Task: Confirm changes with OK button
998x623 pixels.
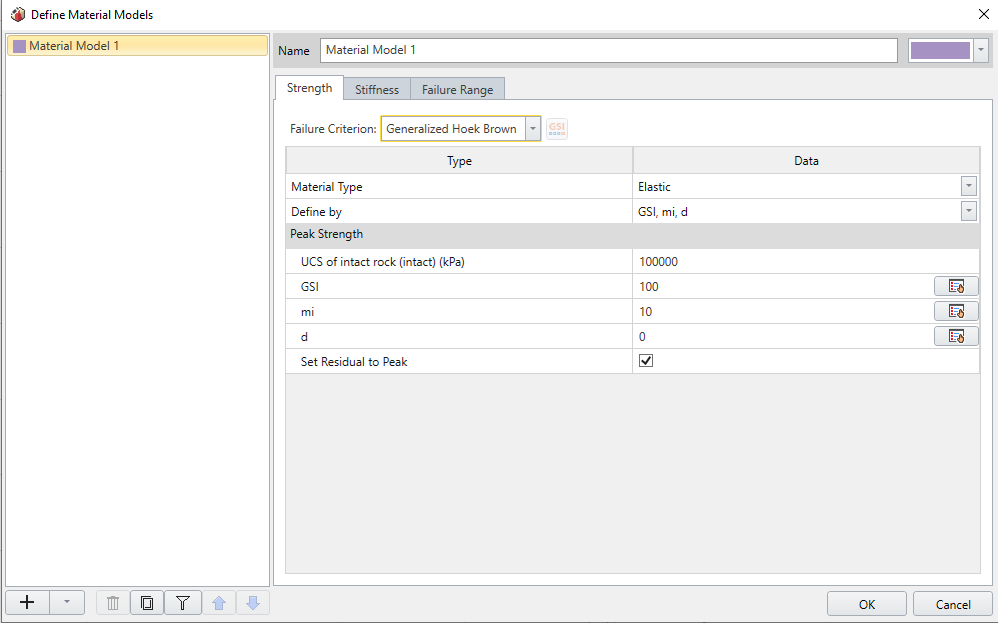Action: point(866,603)
